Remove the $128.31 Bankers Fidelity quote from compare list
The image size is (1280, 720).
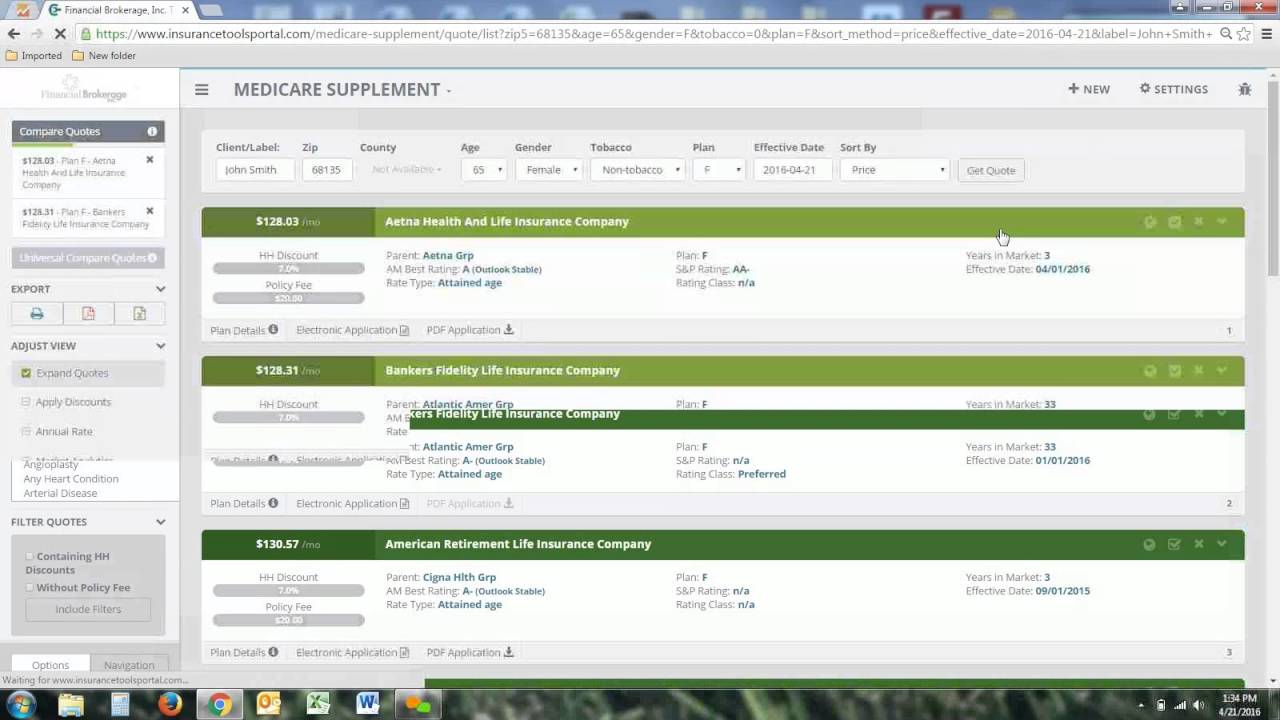150,211
